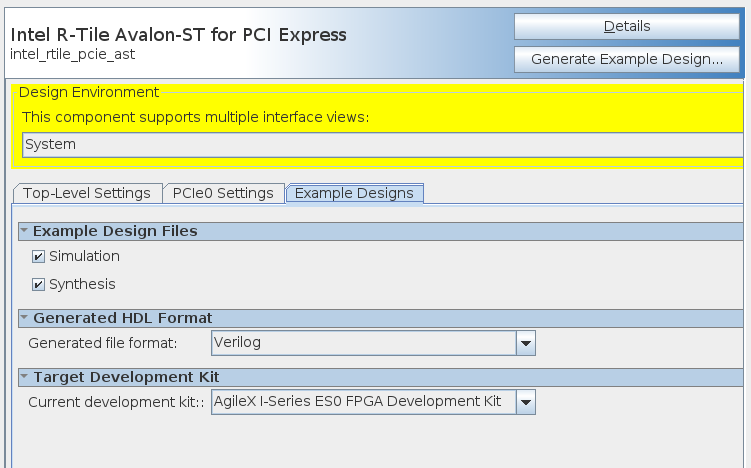The width and height of the screenshot is (751, 468).
Task: Click the Verilog format value box
Action: coord(363,343)
